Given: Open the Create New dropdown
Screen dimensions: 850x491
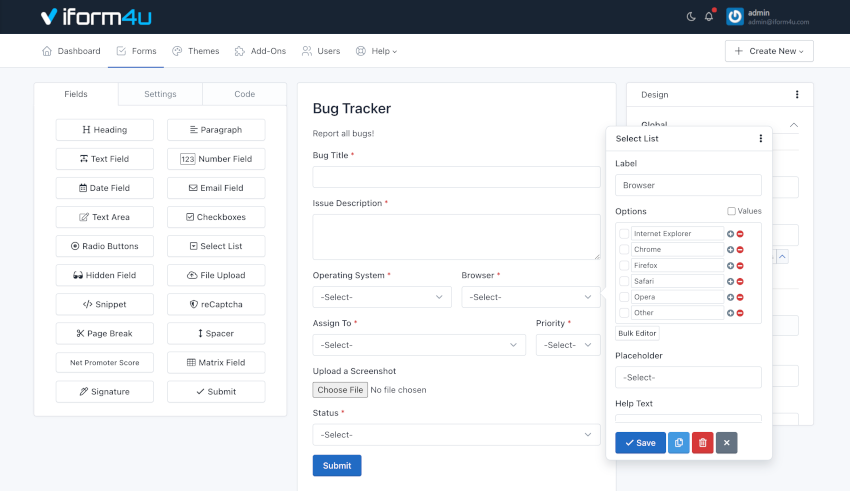Looking at the screenshot, I should 768,51.
